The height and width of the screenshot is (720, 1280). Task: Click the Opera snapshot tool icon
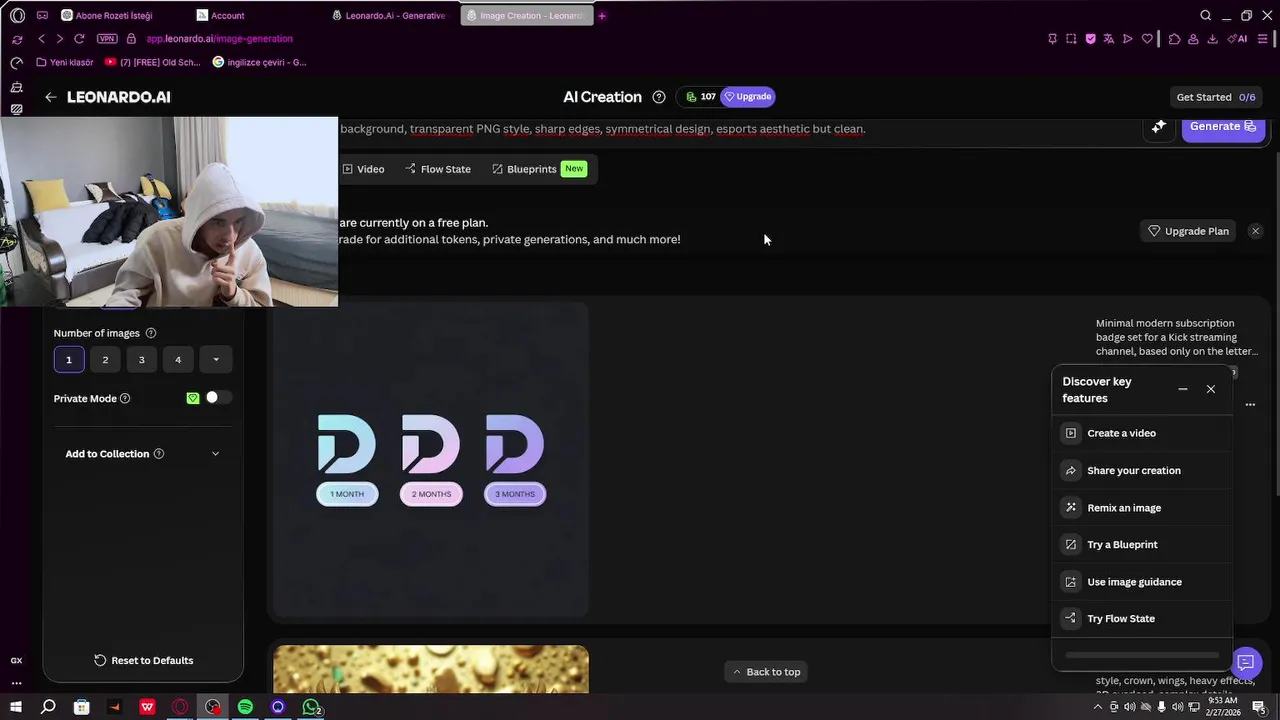point(1071,39)
